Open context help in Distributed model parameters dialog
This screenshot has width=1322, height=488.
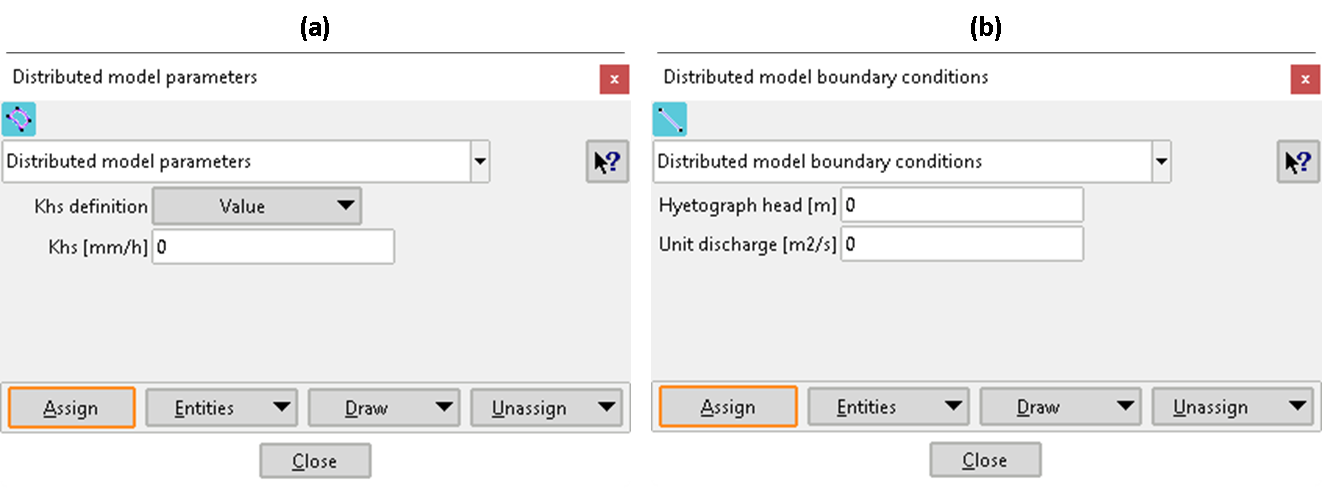click(x=607, y=163)
